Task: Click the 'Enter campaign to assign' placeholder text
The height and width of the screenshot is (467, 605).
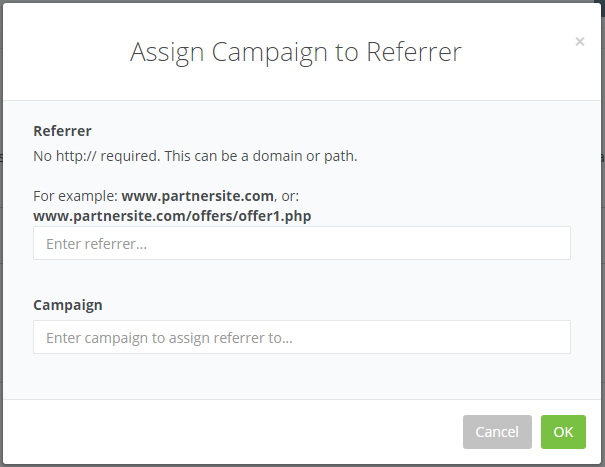Action: tap(170, 338)
